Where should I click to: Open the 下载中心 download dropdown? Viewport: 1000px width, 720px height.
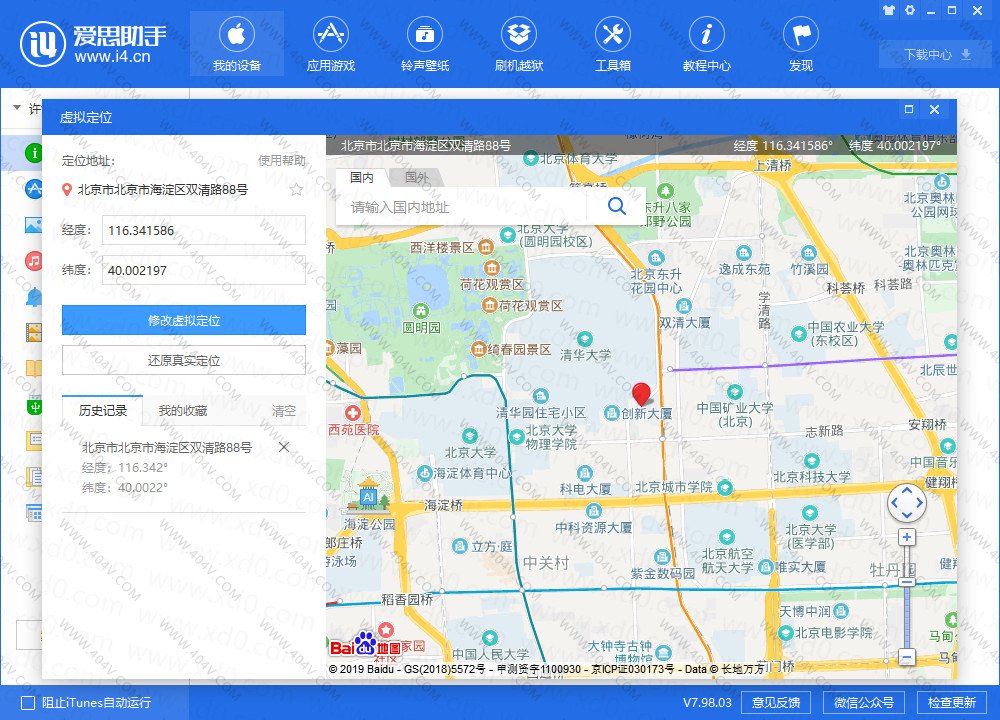pyautogui.click(x=937, y=55)
